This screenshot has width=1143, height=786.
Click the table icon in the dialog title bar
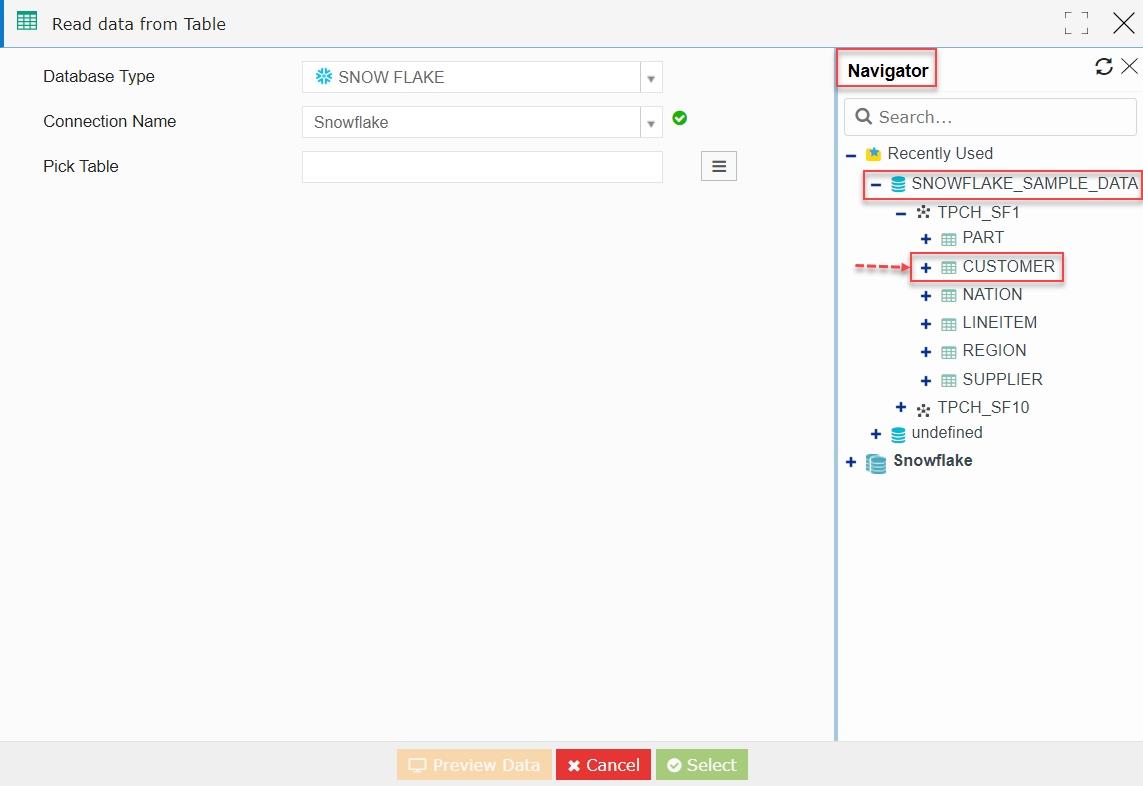[27, 21]
